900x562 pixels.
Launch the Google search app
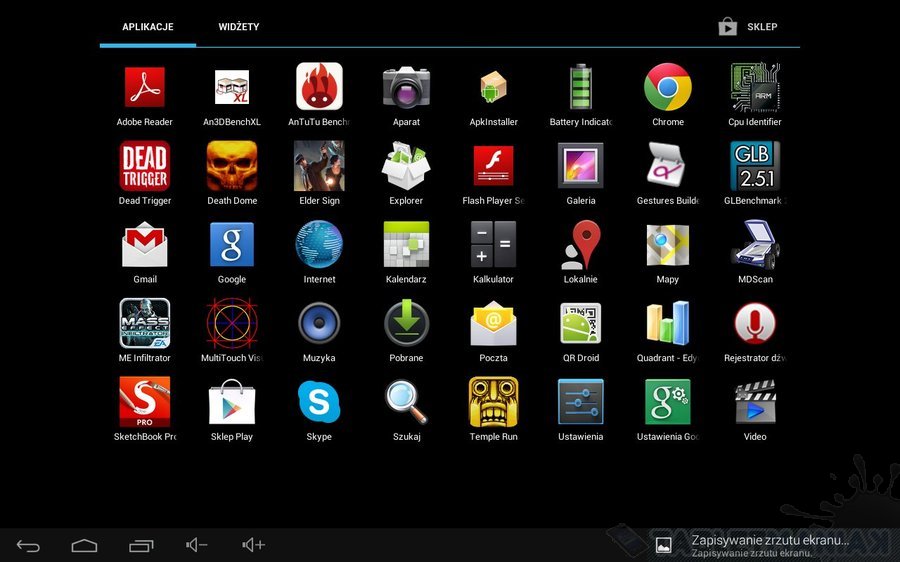pyautogui.click(x=232, y=245)
